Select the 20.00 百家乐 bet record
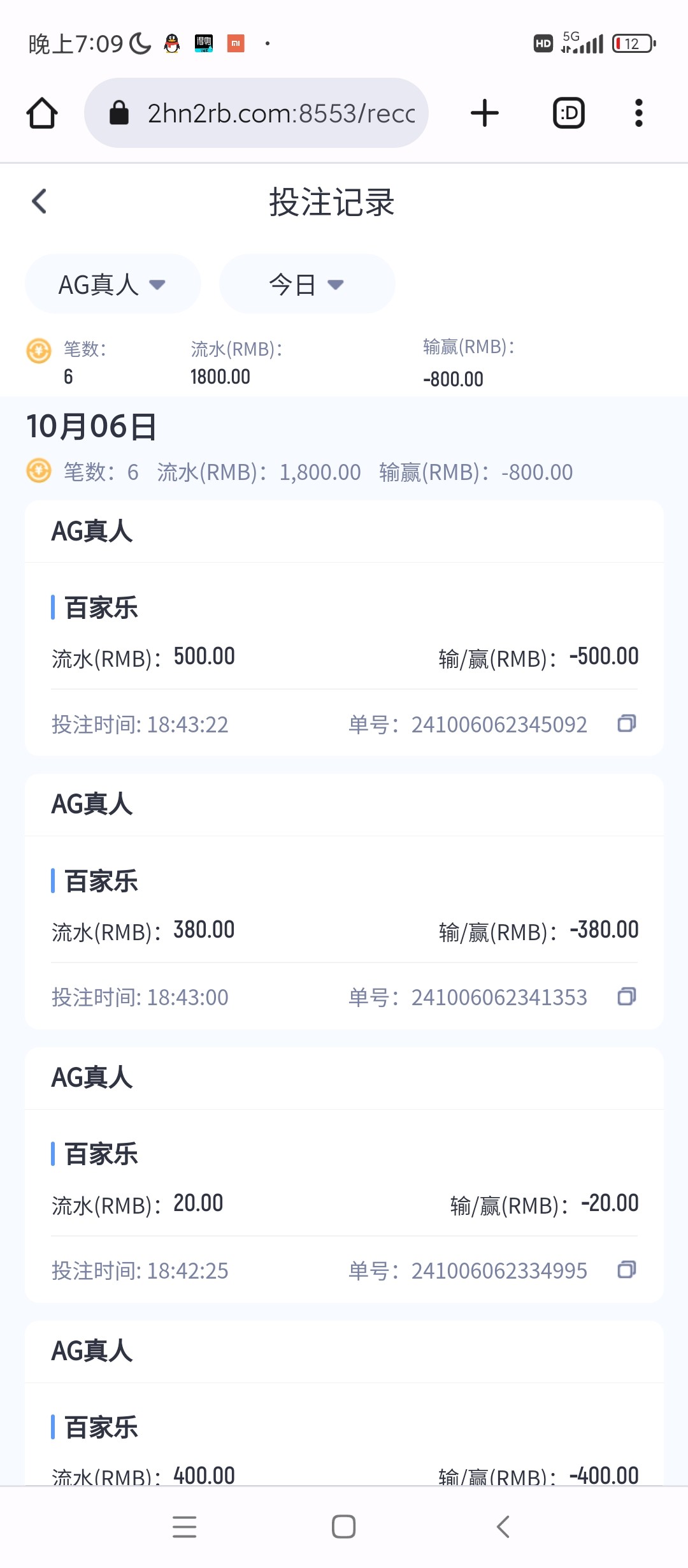This screenshot has height=1568, width=688. 344,1204
